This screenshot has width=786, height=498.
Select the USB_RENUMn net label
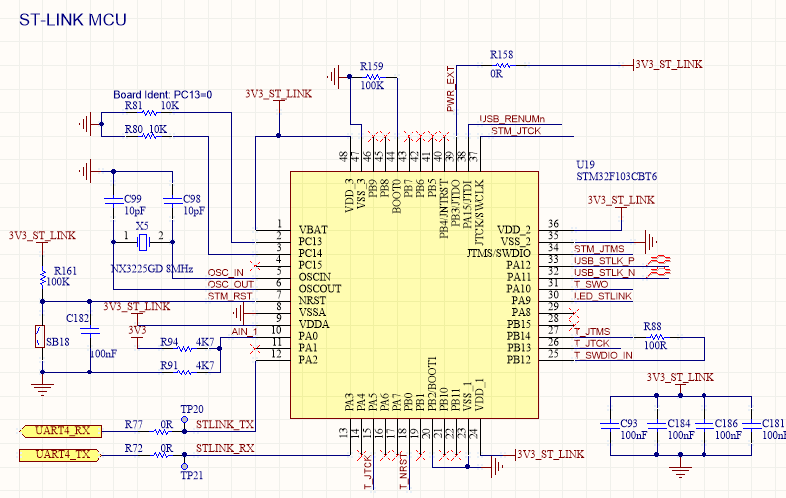pos(512,119)
